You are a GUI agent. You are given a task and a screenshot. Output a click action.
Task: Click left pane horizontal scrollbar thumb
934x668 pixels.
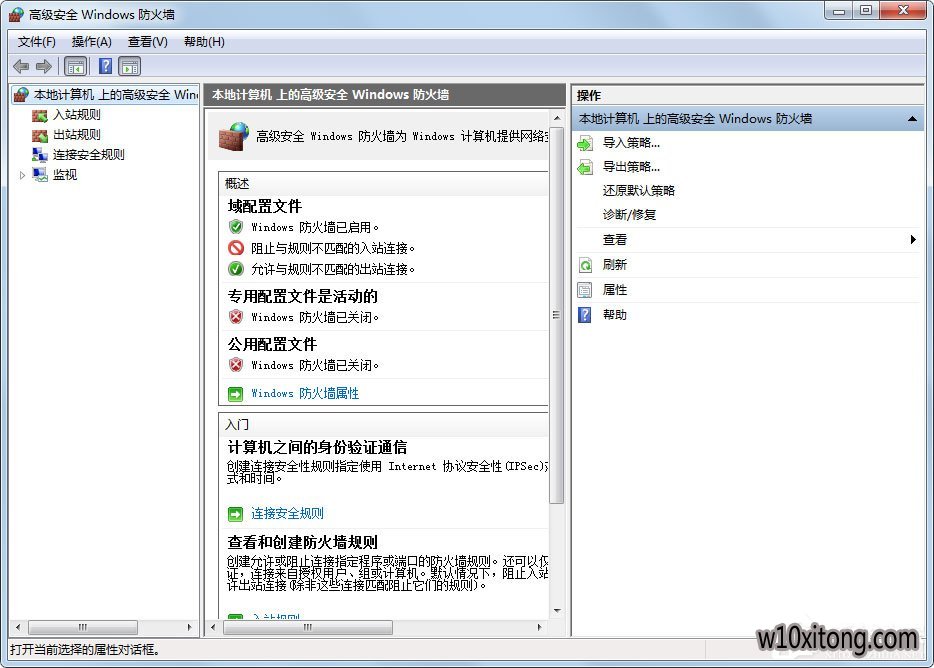coord(83,627)
